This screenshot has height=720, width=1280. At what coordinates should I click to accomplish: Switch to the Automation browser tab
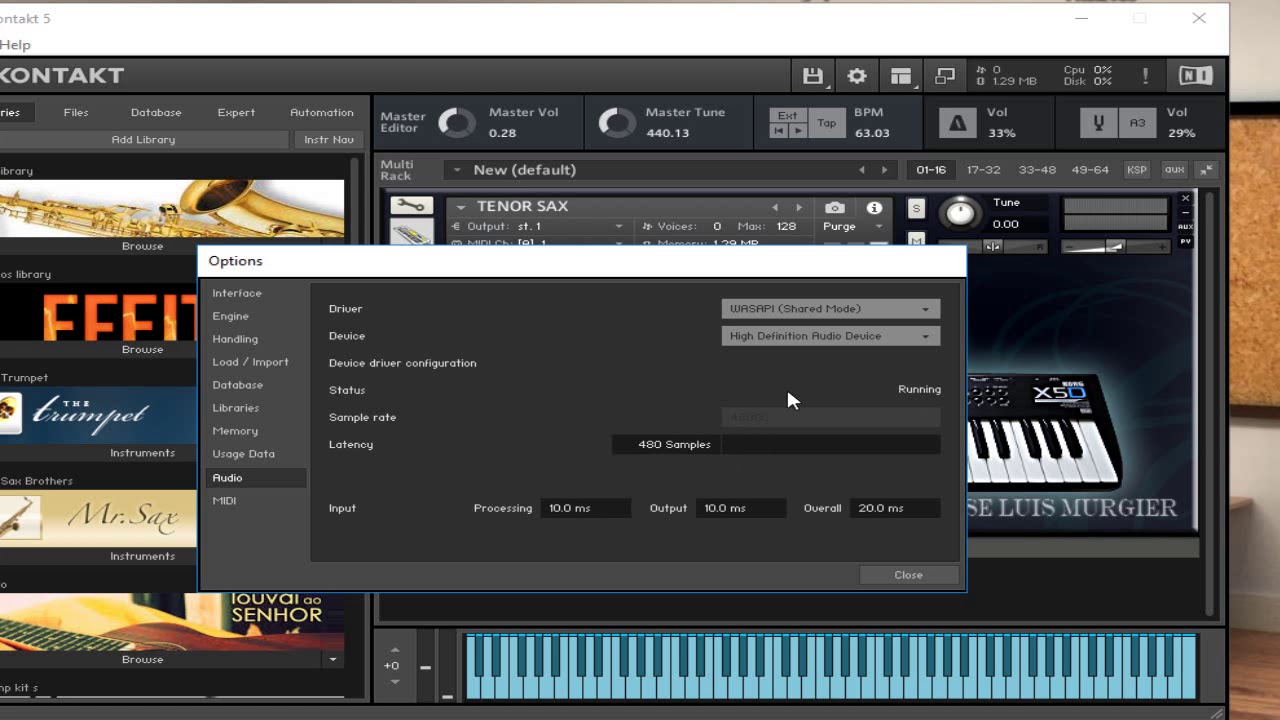(322, 113)
